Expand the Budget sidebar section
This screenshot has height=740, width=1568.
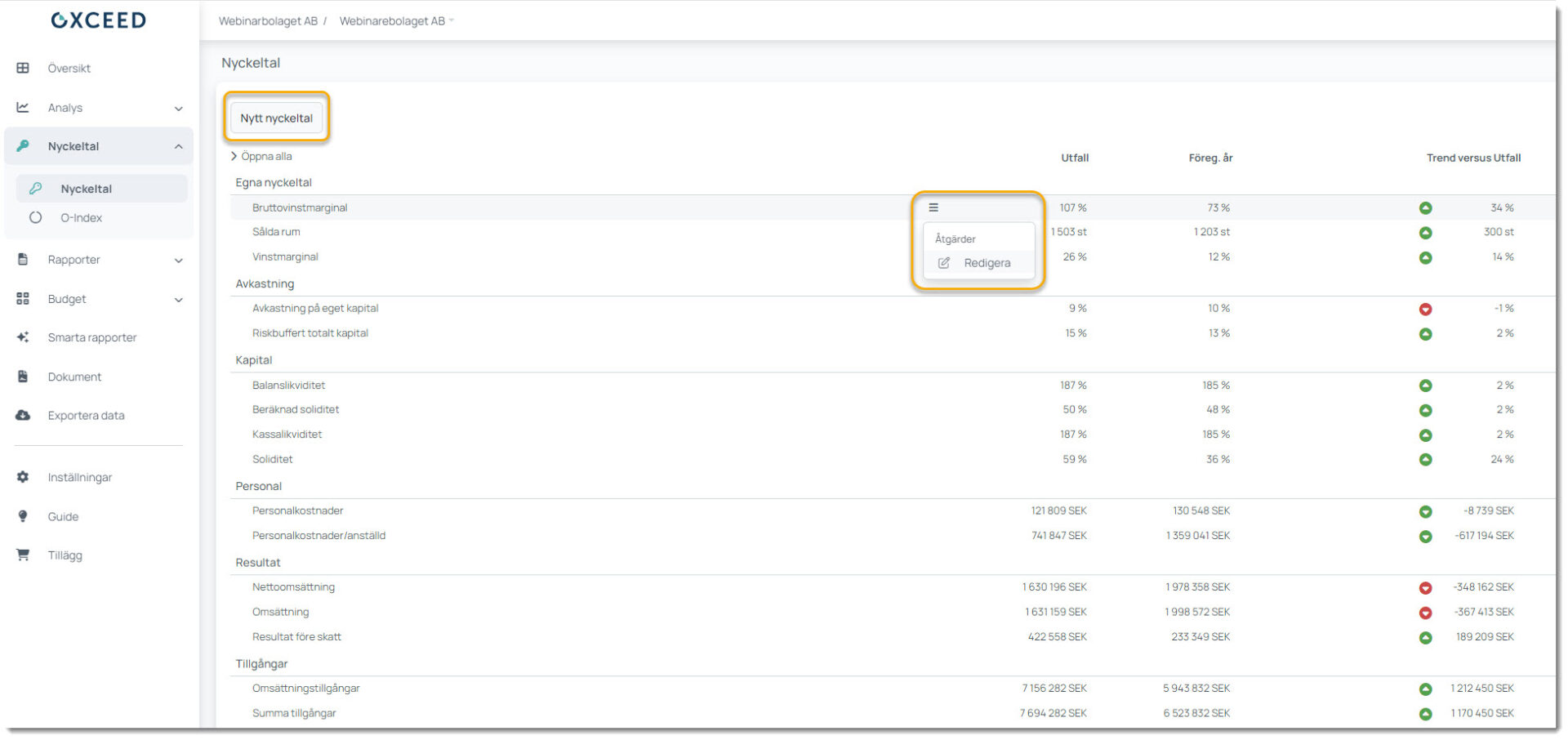pos(178,300)
